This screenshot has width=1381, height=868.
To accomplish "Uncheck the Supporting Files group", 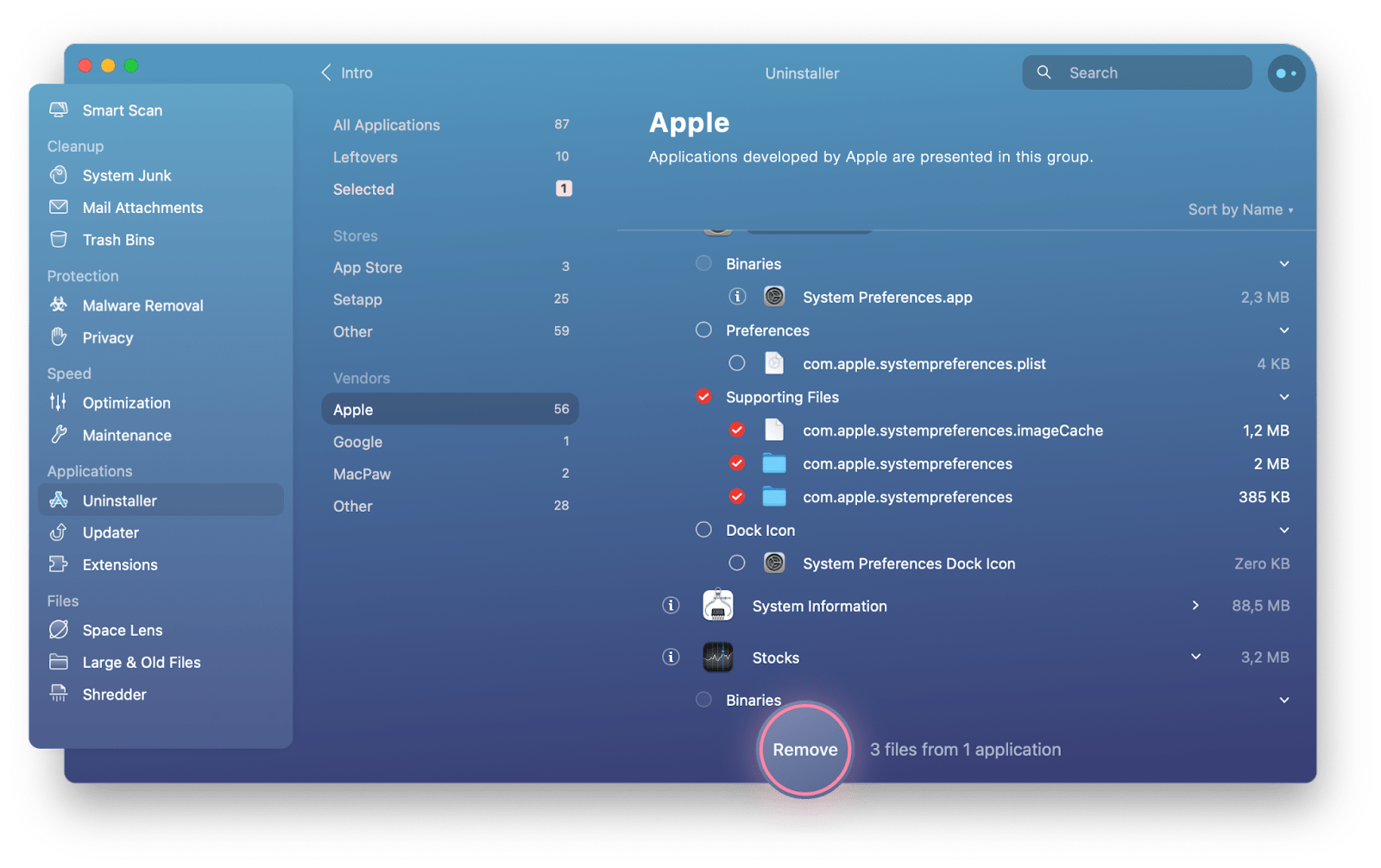I will click(703, 396).
